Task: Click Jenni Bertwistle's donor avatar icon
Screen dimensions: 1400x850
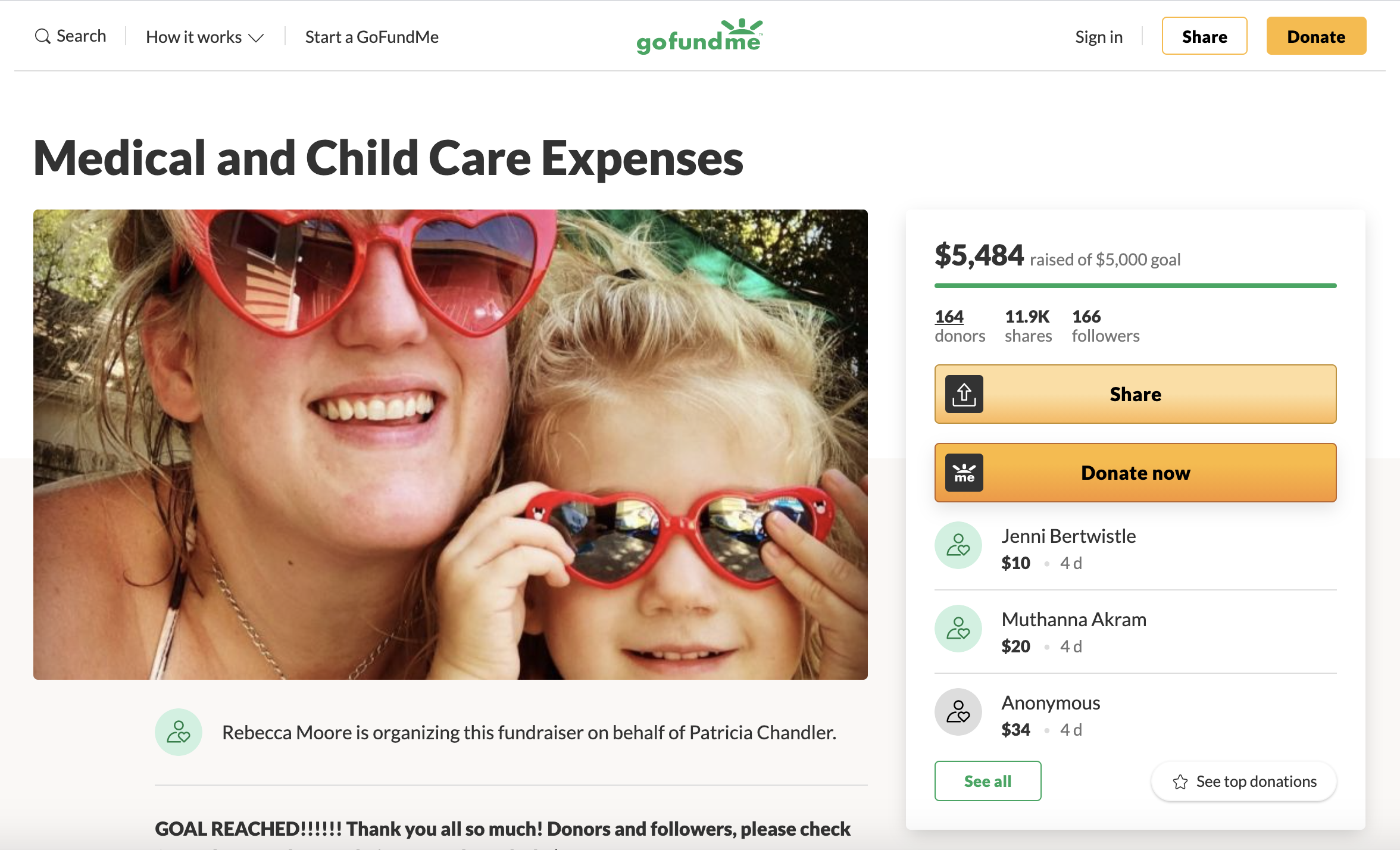Action: tap(958, 545)
